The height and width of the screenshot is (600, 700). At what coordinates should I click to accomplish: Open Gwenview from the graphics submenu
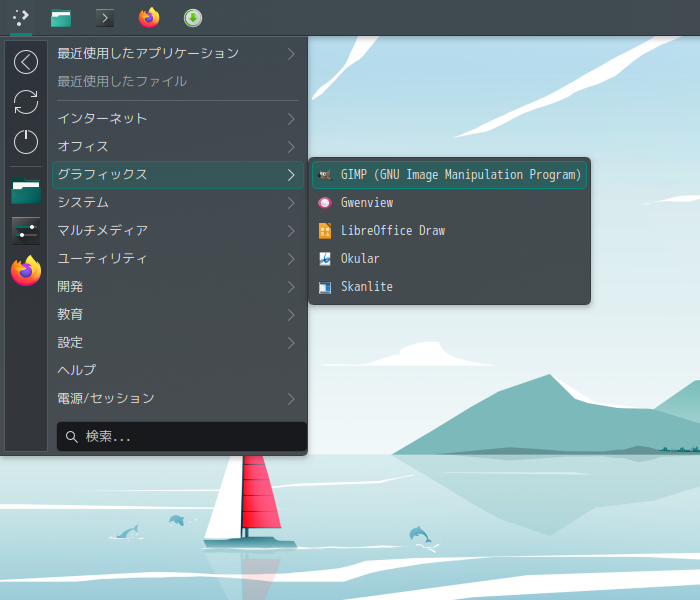[x=450, y=203]
